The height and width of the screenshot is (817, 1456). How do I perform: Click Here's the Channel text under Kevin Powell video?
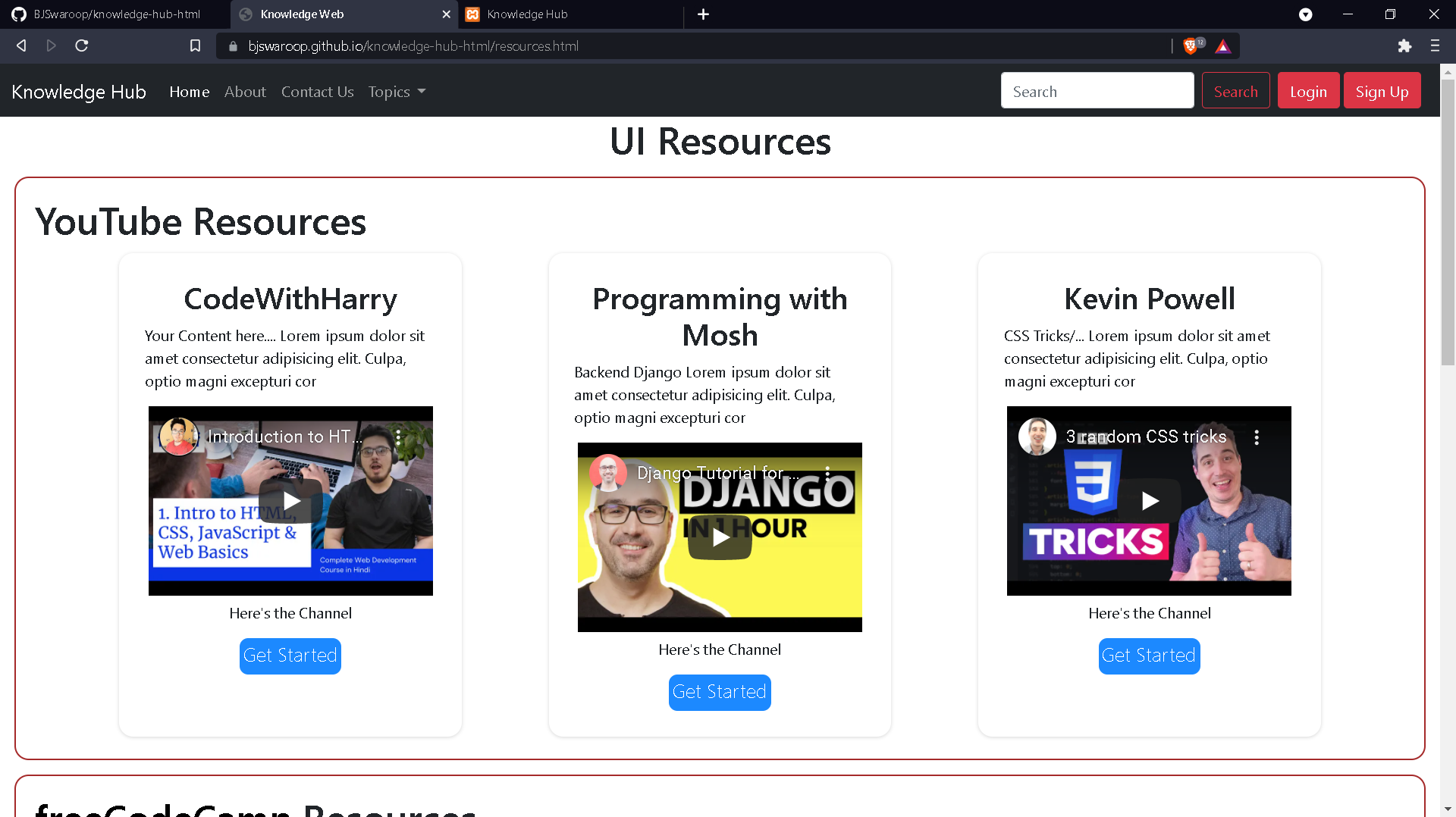[x=1149, y=613]
